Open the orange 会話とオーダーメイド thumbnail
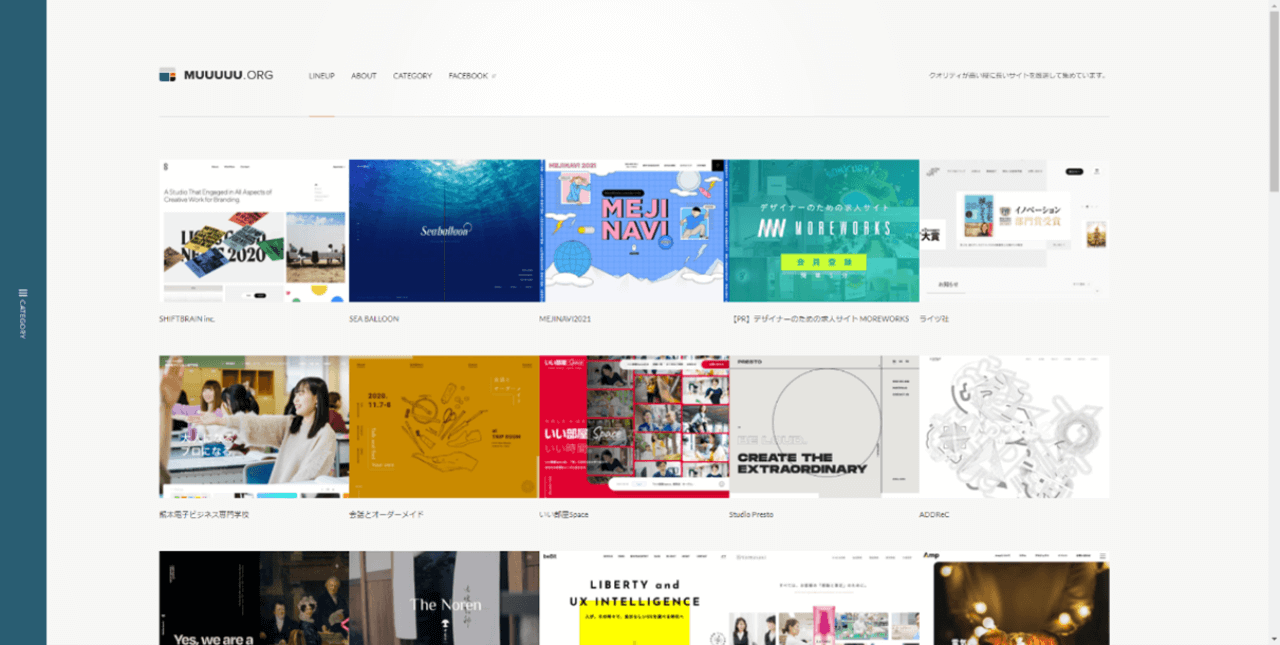Viewport: 1280px width, 645px height. [x=443, y=427]
